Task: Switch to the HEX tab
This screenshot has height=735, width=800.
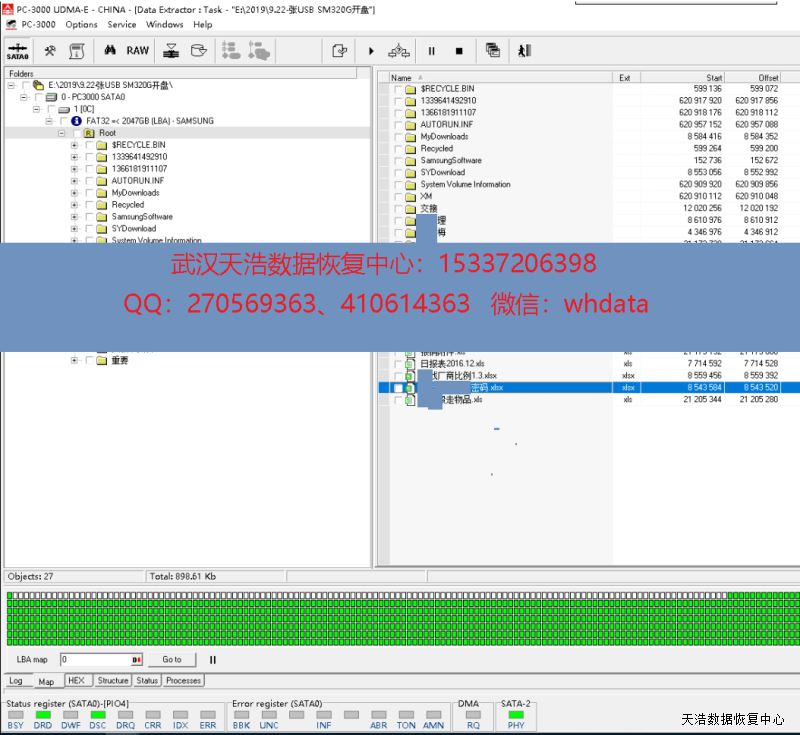Action: click(77, 680)
